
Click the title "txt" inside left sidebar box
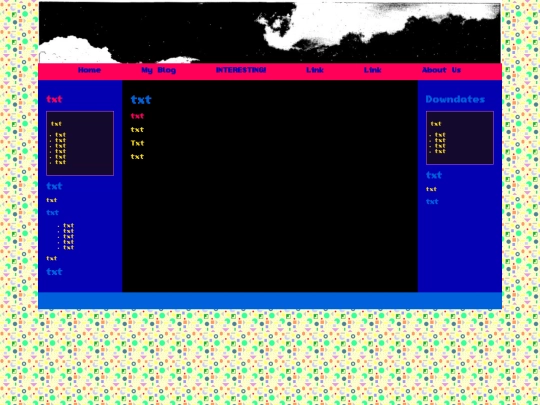[56, 124]
